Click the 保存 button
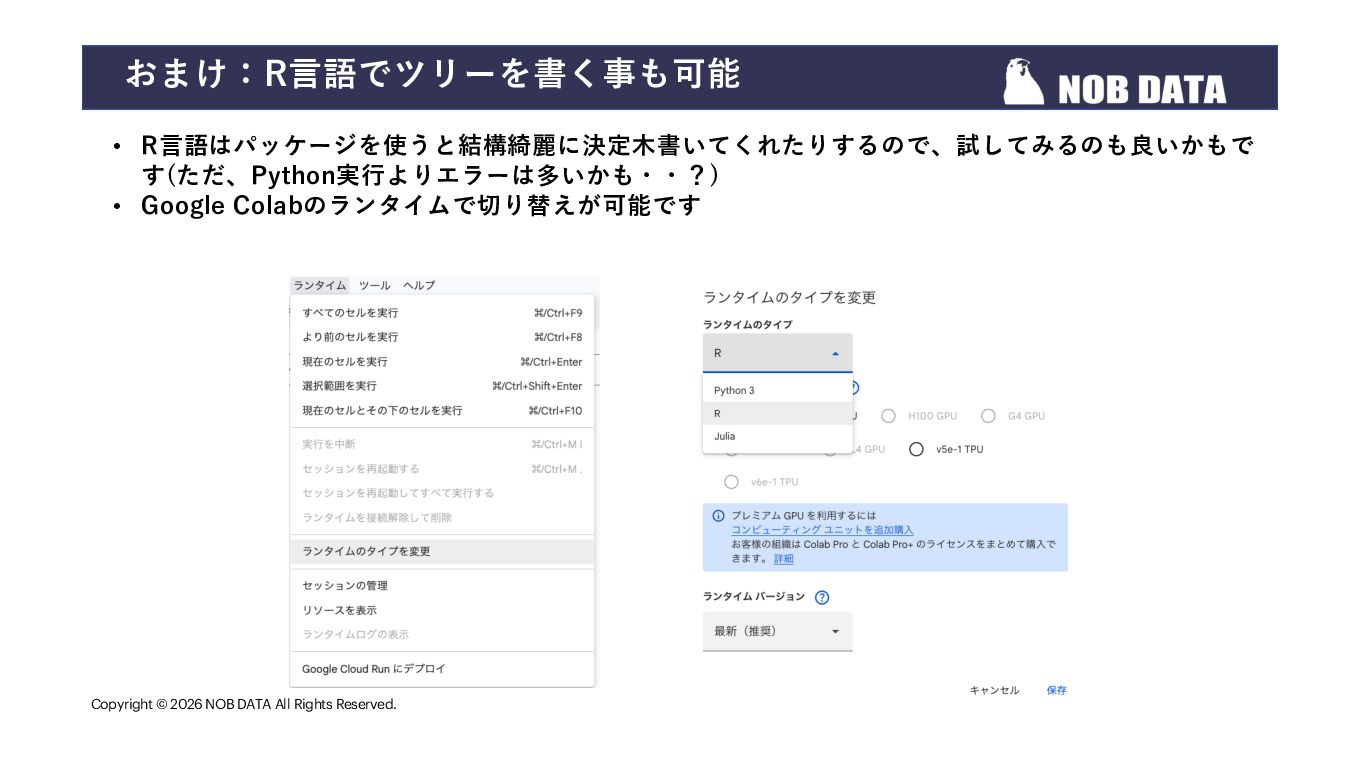 tap(1056, 690)
